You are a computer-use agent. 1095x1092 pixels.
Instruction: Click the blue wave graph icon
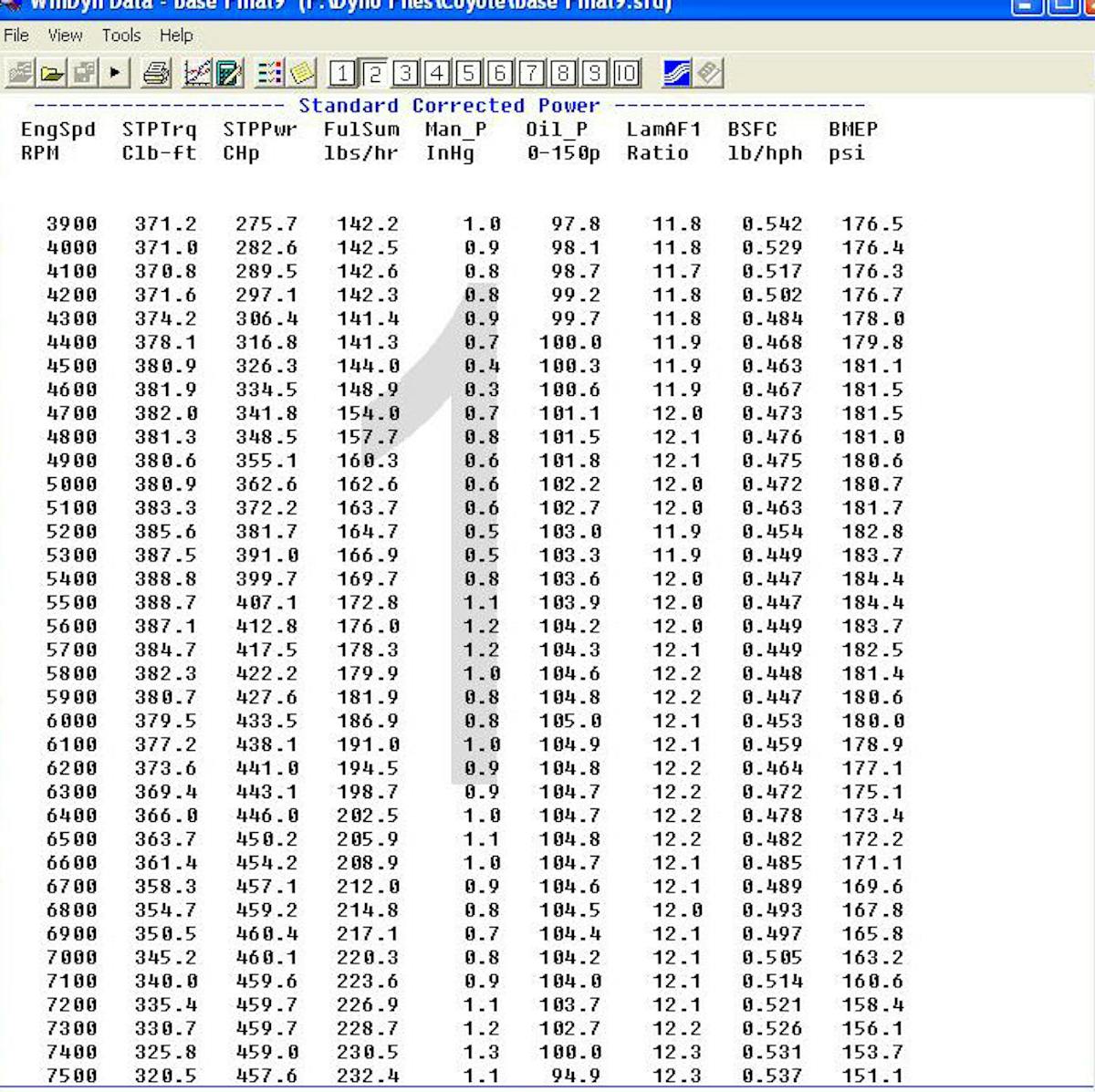(x=676, y=73)
